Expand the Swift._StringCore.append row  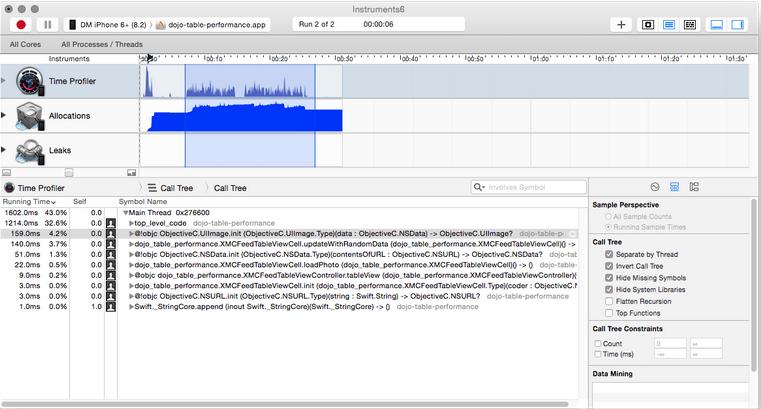(131, 307)
